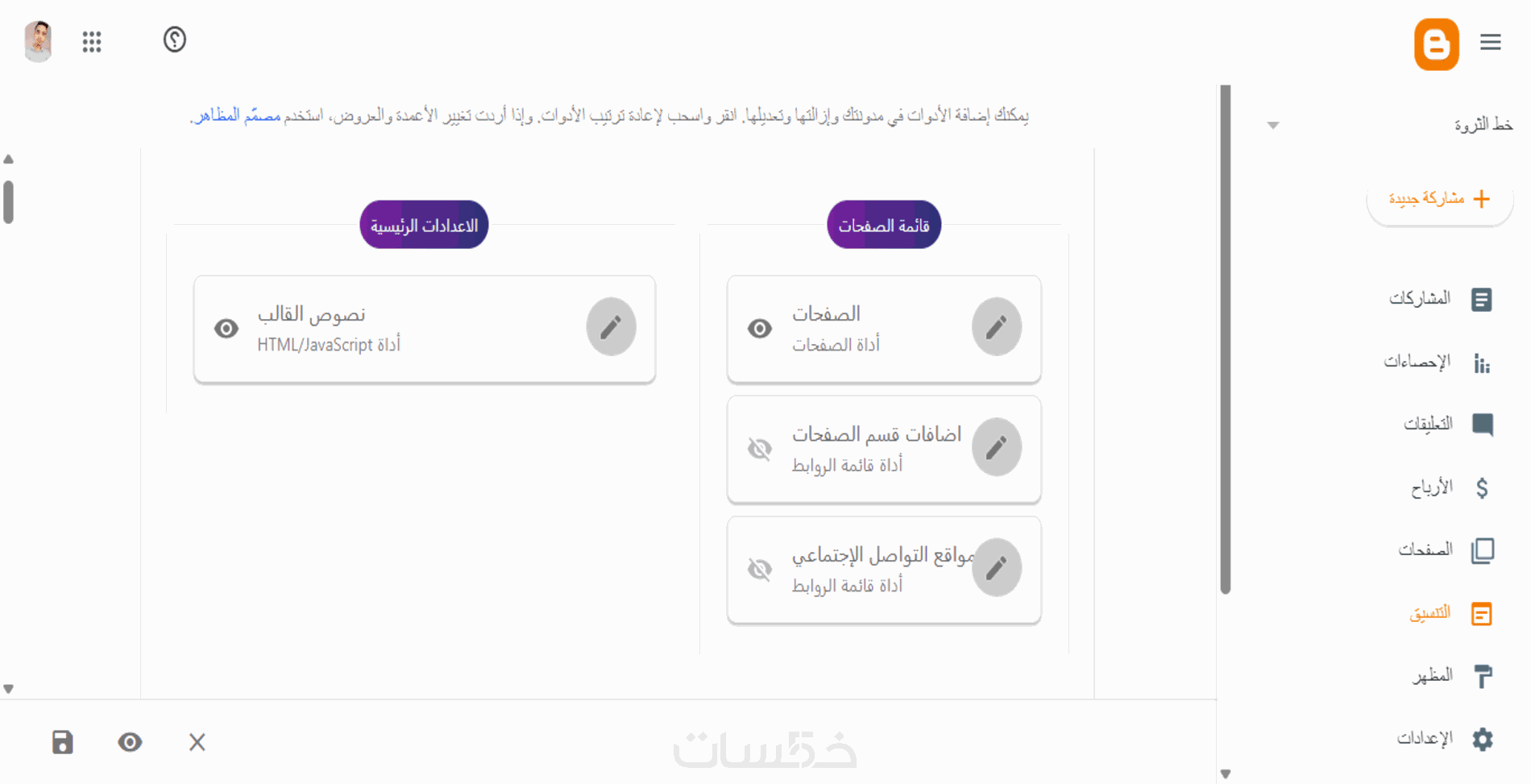Edit the نصوص القالب HTML/JavaScript gadget
This screenshot has width=1531, height=784.
click(611, 327)
